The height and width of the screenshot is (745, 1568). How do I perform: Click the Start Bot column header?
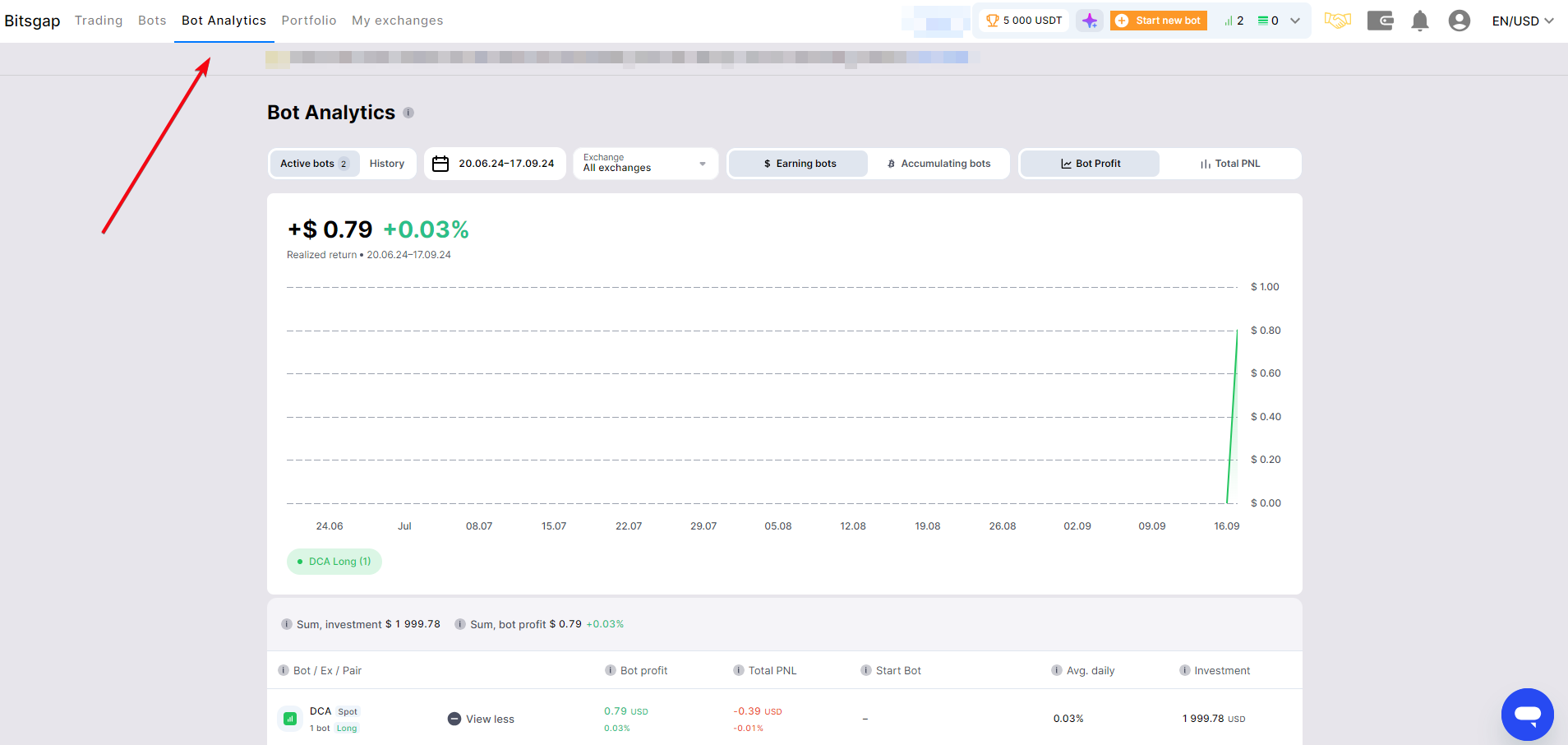click(898, 671)
